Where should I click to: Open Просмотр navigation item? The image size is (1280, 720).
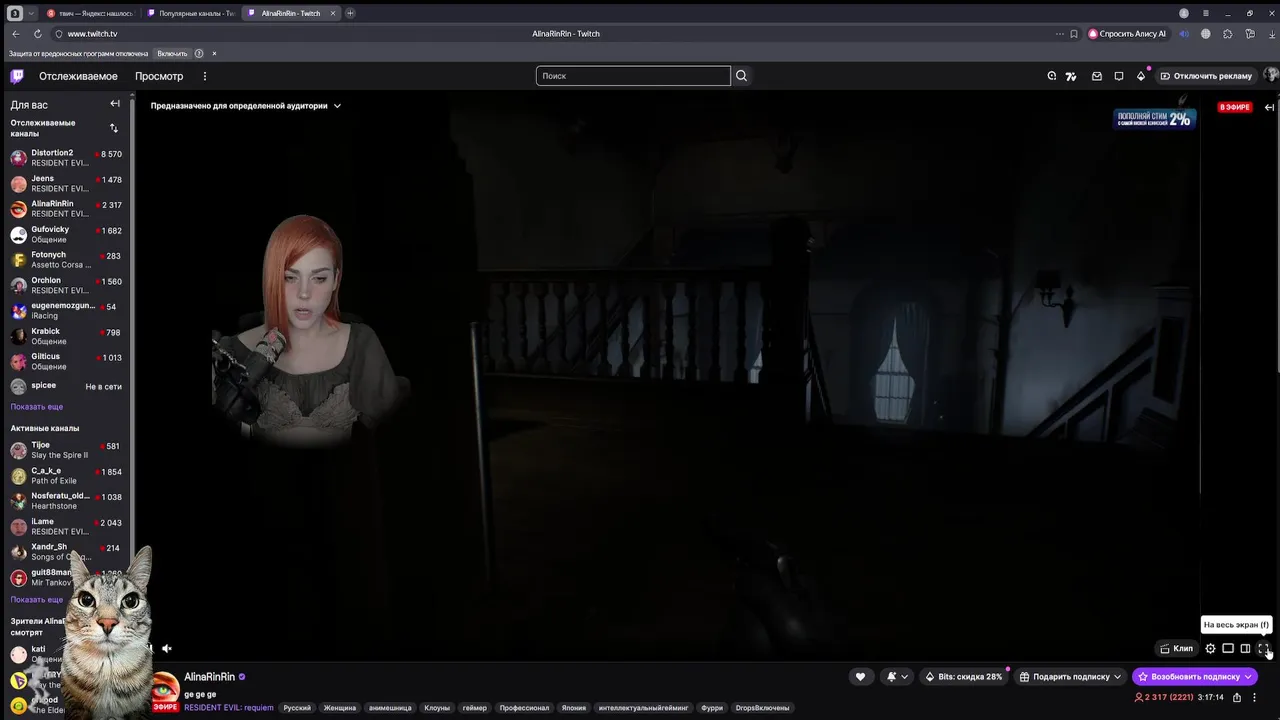click(159, 76)
